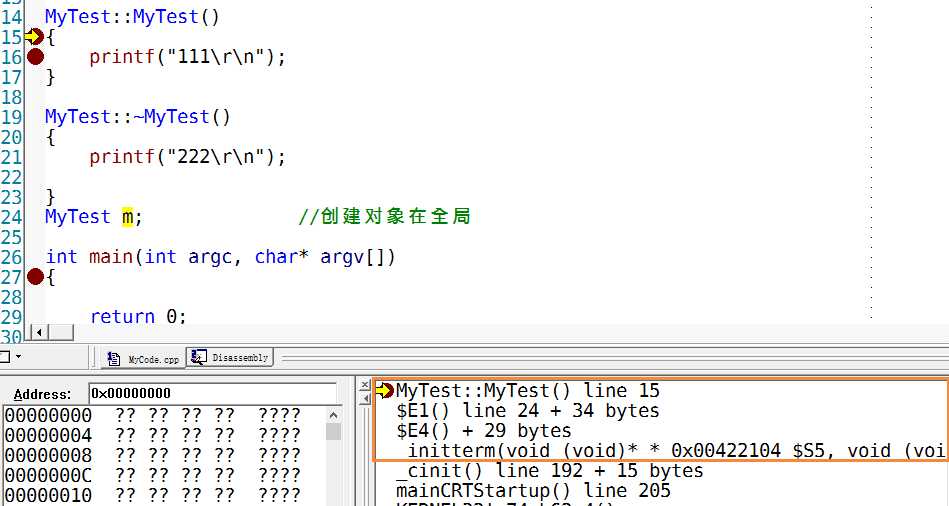
Task: Click the yellow arrow marker in call stack
Action: [385, 391]
